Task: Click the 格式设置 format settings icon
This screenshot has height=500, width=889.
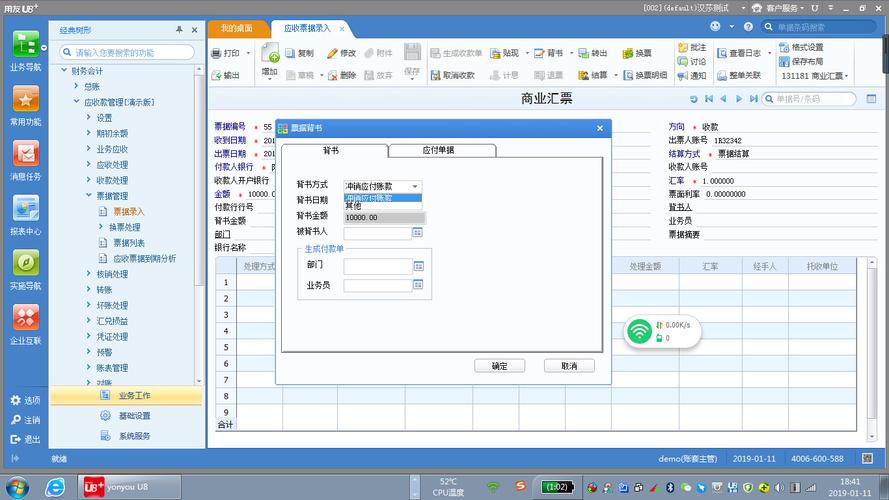Action: pyautogui.click(x=784, y=48)
